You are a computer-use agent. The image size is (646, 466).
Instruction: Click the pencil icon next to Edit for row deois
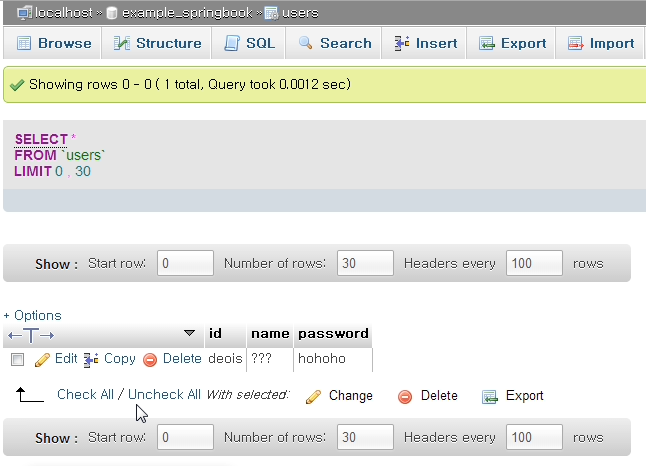42,359
